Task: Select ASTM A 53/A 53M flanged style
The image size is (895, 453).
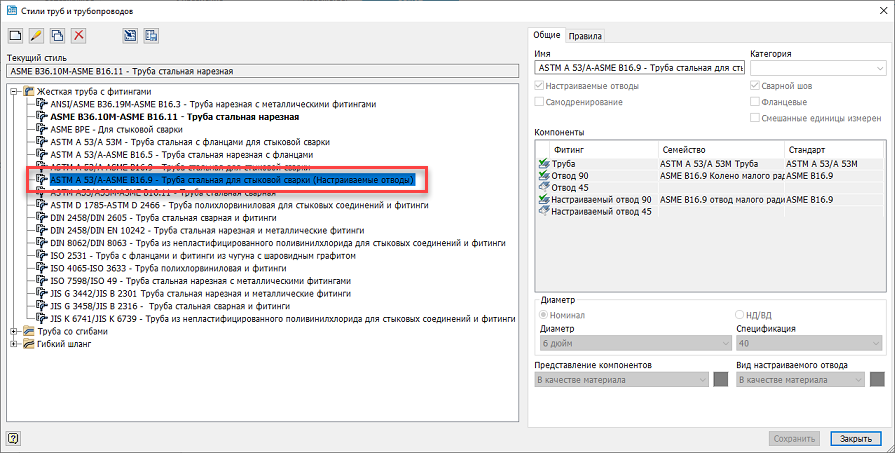Action: [x=190, y=142]
